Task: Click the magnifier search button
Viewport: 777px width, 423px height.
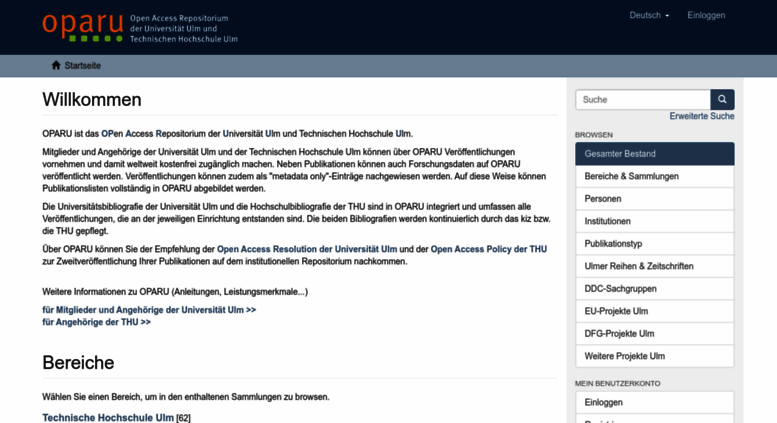Action: pos(722,100)
